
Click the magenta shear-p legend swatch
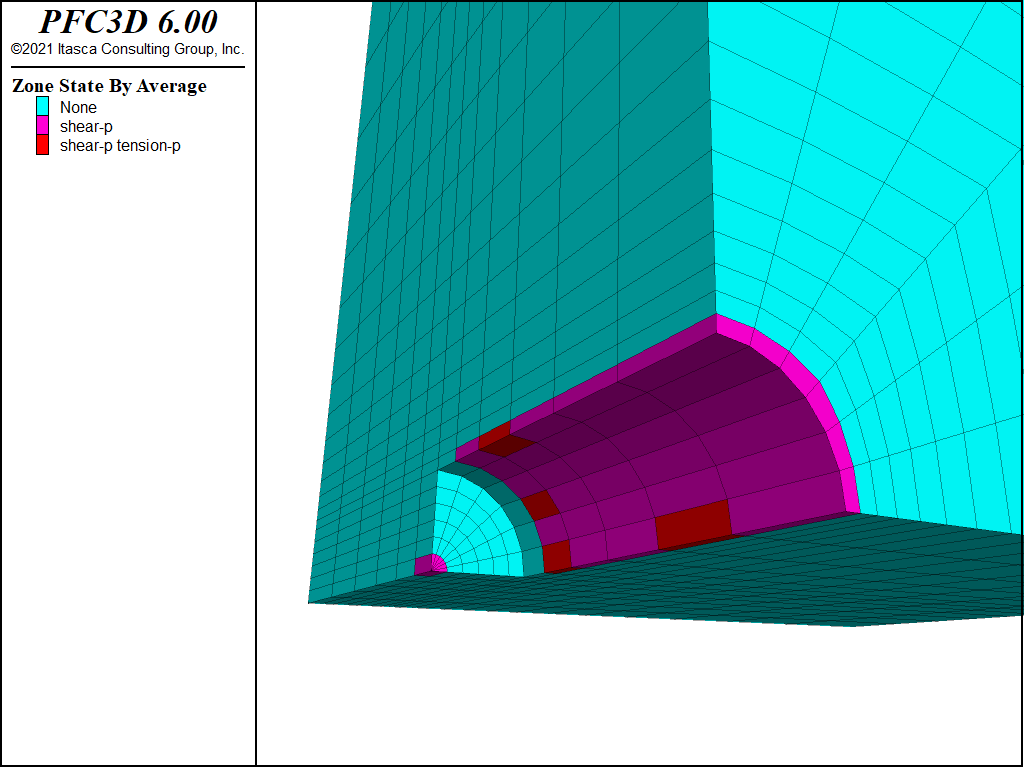42,125
